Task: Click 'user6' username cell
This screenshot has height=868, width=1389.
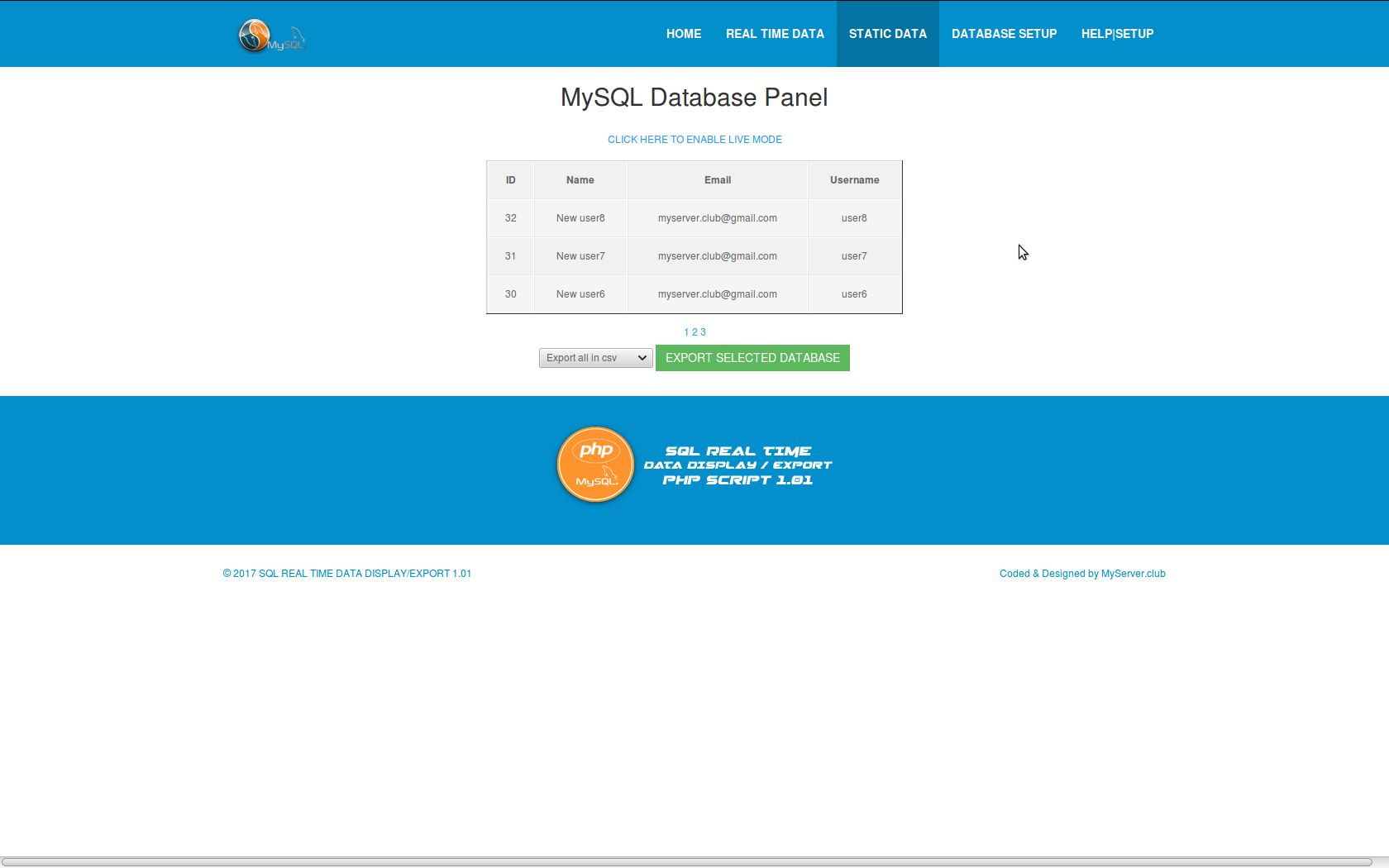Action: point(855,294)
